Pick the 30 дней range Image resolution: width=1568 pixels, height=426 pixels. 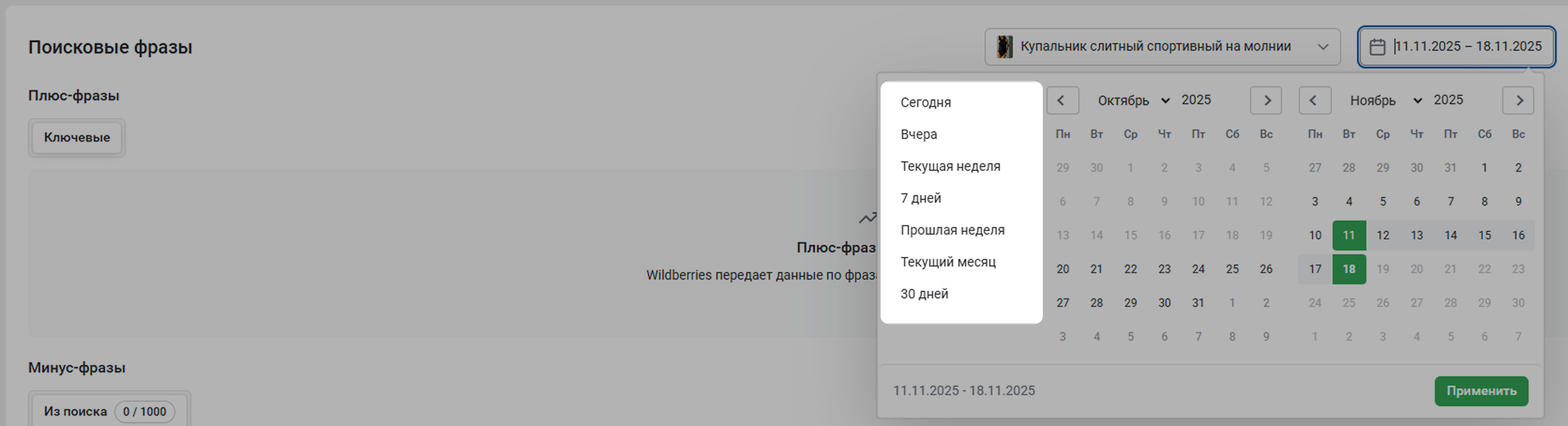coord(924,294)
